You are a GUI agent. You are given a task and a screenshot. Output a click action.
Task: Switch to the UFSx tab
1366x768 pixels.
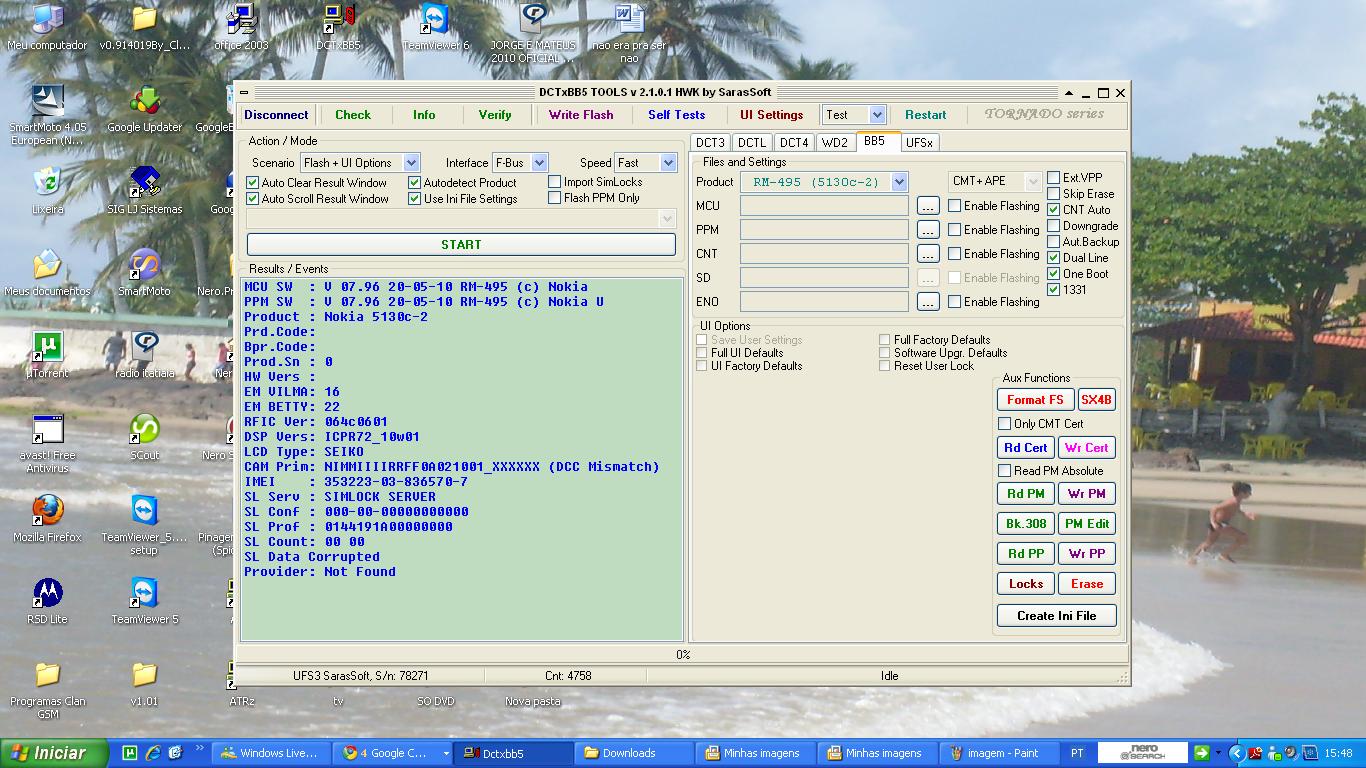pyautogui.click(x=919, y=143)
